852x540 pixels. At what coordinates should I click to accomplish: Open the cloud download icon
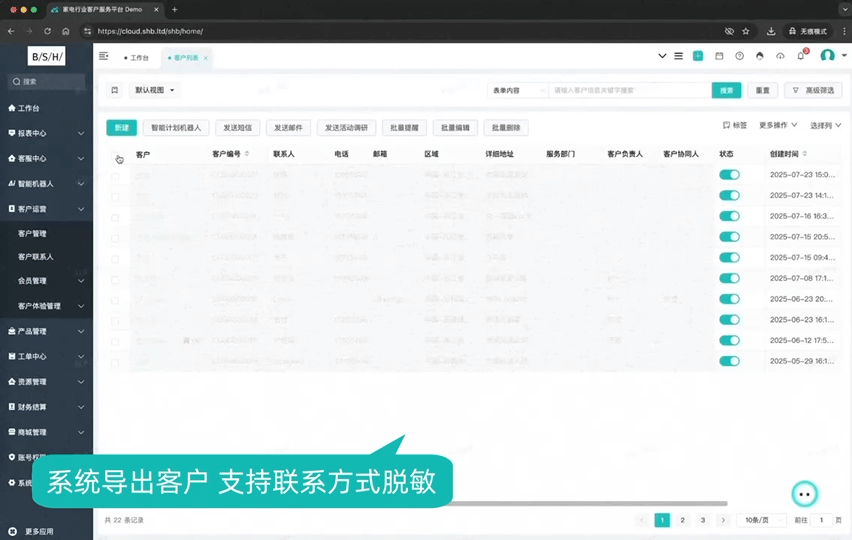(780, 56)
